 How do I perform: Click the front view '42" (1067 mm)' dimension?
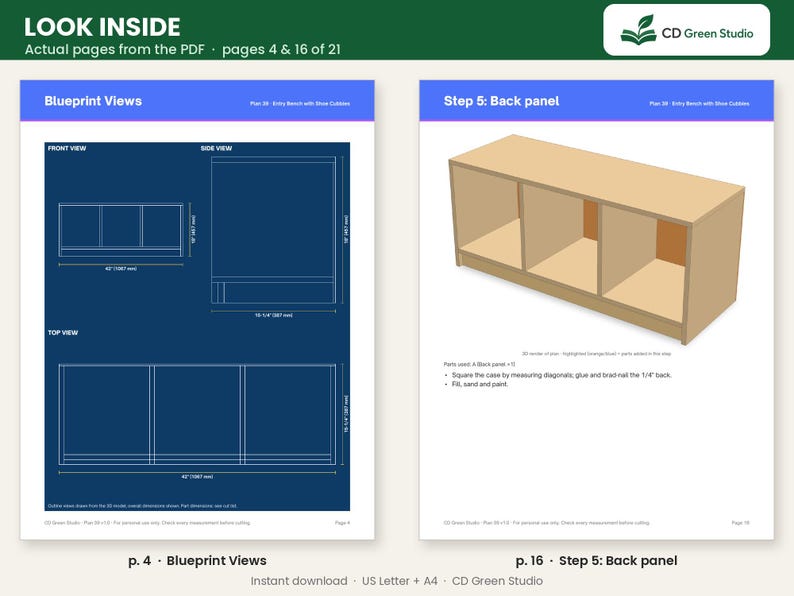coord(121,268)
